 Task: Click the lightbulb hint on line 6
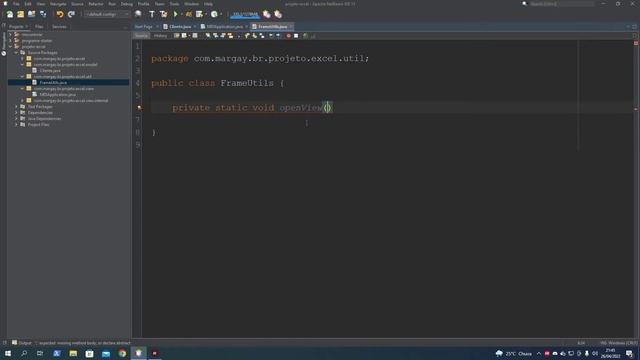(x=139, y=108)
